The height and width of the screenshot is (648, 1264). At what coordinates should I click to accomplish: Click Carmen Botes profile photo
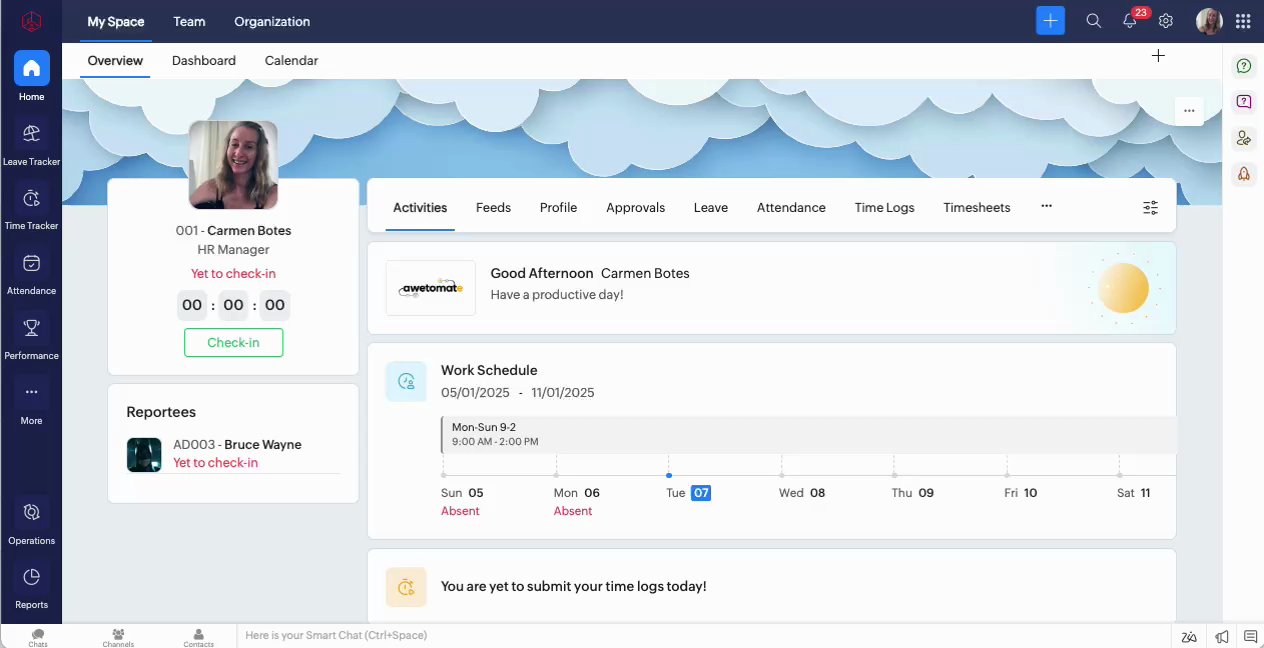(233, 165)
